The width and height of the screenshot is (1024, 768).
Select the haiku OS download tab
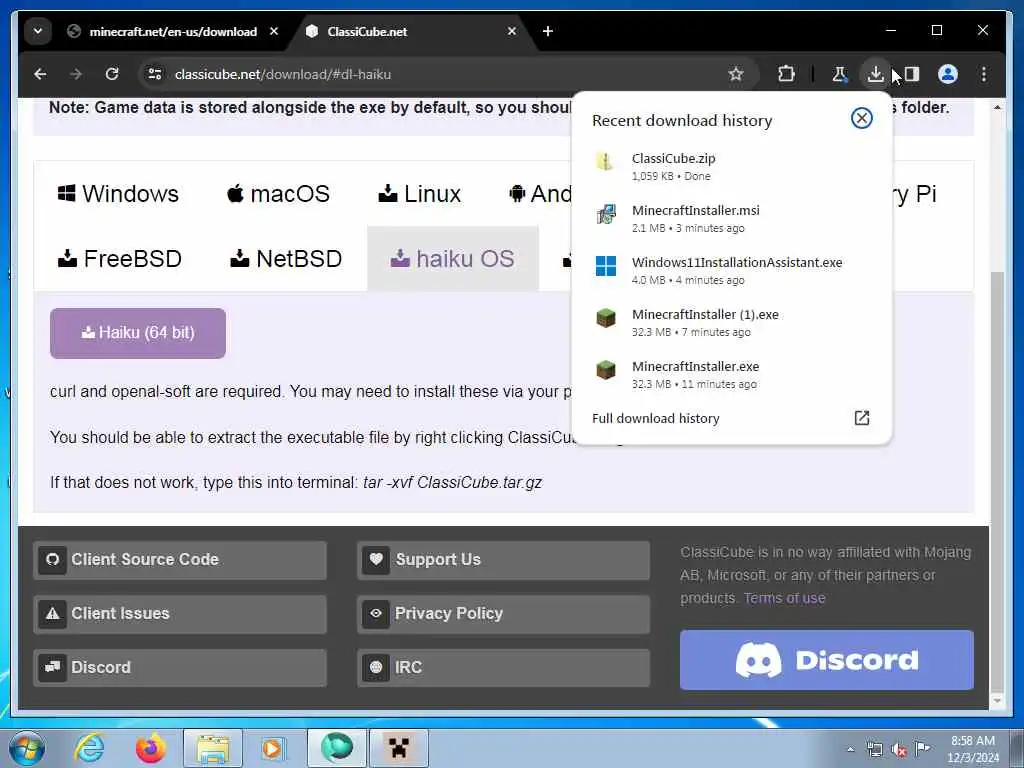coord(453,259)
